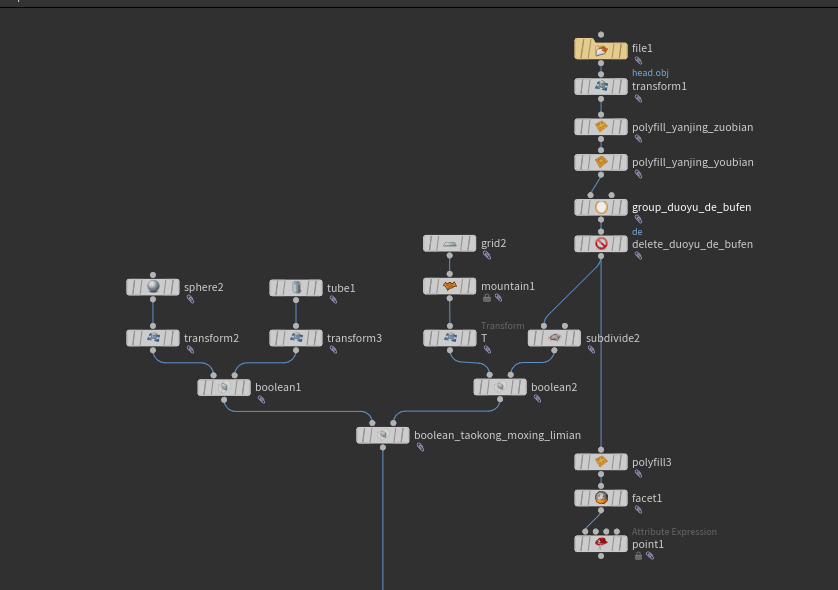Click the sphere2 node icon
Image resolution: width=838 pixels, height=590 pixels.
153,287
